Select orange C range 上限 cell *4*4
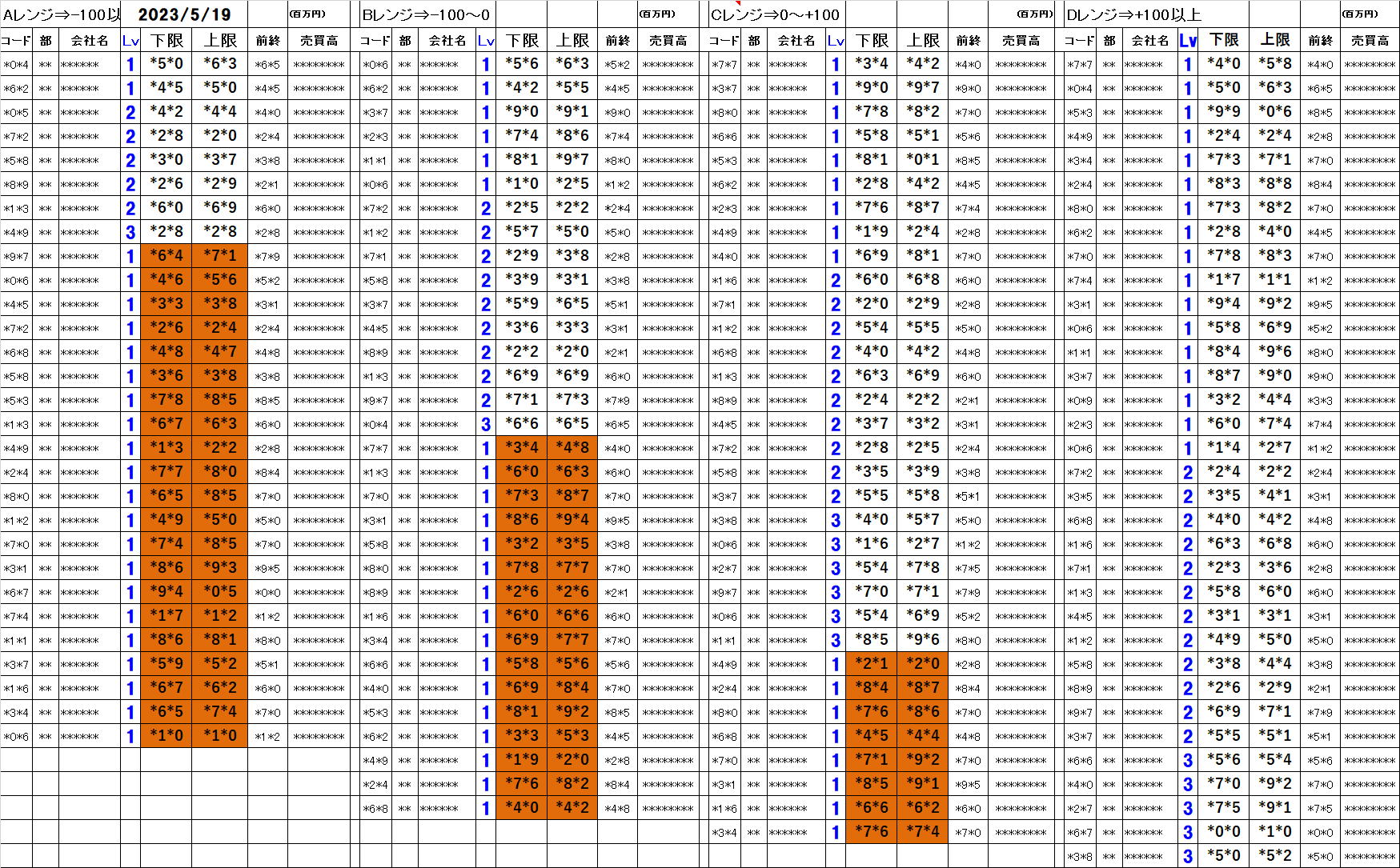The image size is (1400, 868). coord(922,736)
